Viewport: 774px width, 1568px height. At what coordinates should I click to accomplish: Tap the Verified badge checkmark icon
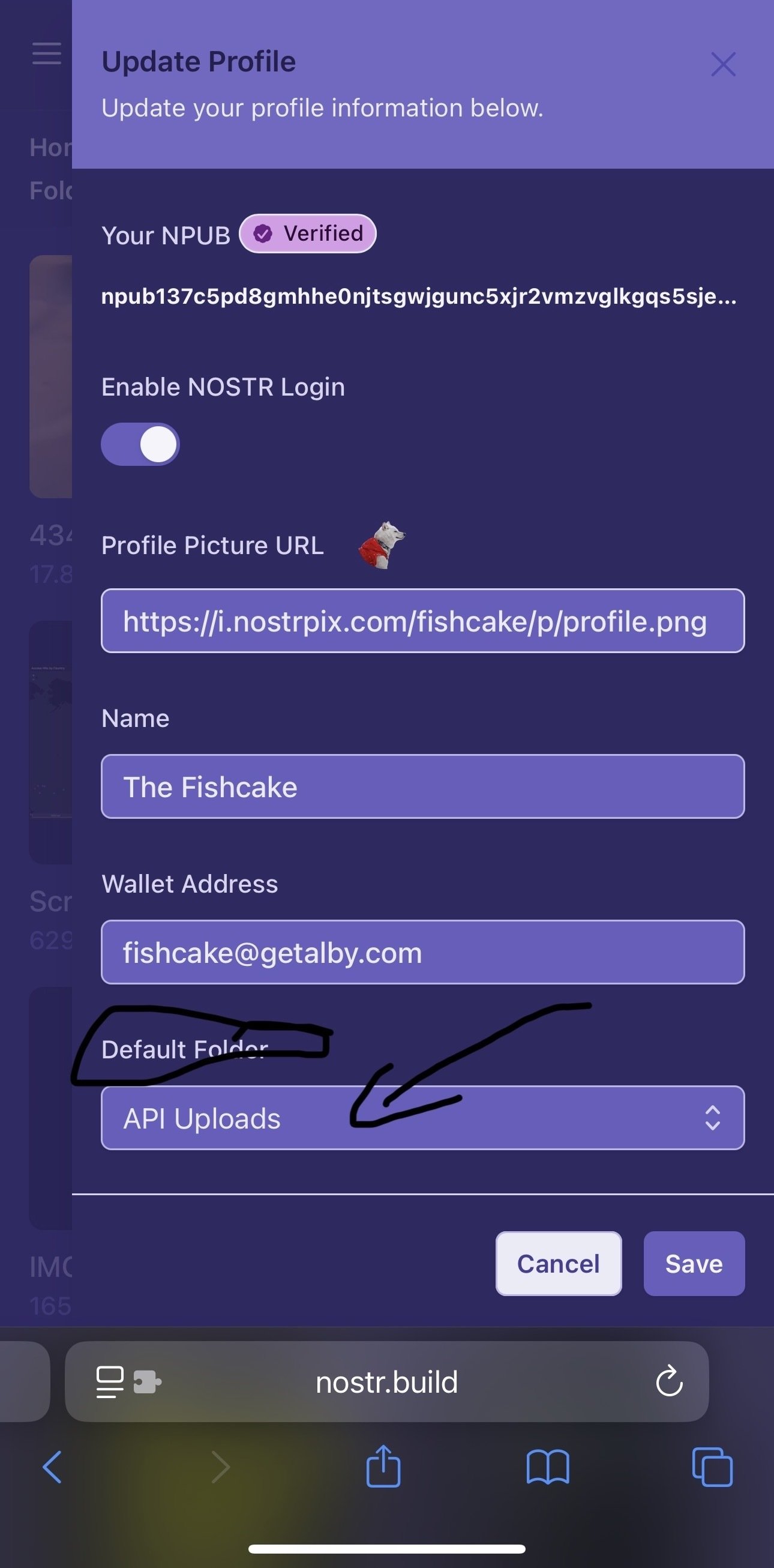tap(263, 233)
